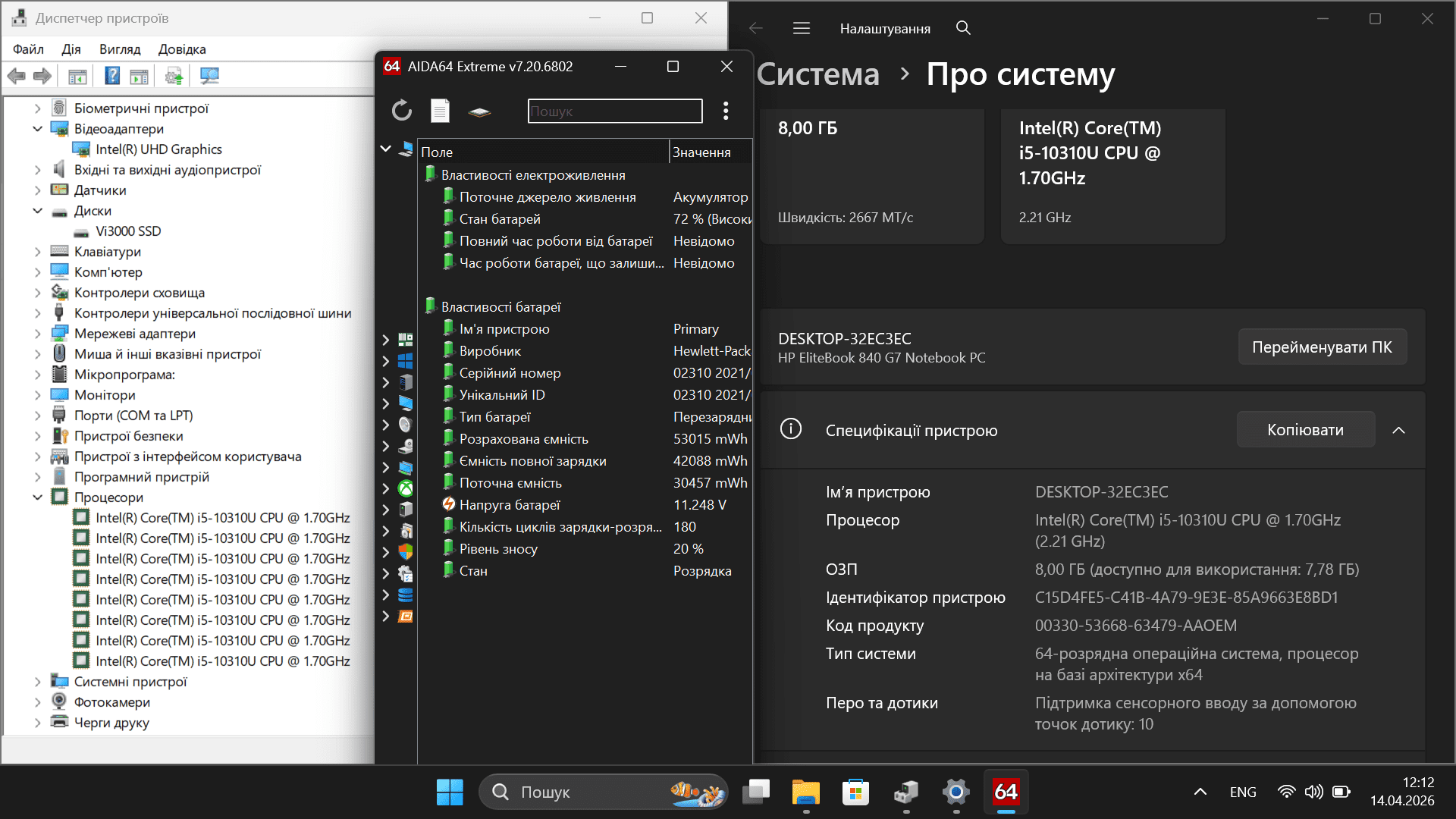Screen dimensions: 1456x819
Task: Click the Перейменувати ПК button
Action: click(x=1322, y=347)
